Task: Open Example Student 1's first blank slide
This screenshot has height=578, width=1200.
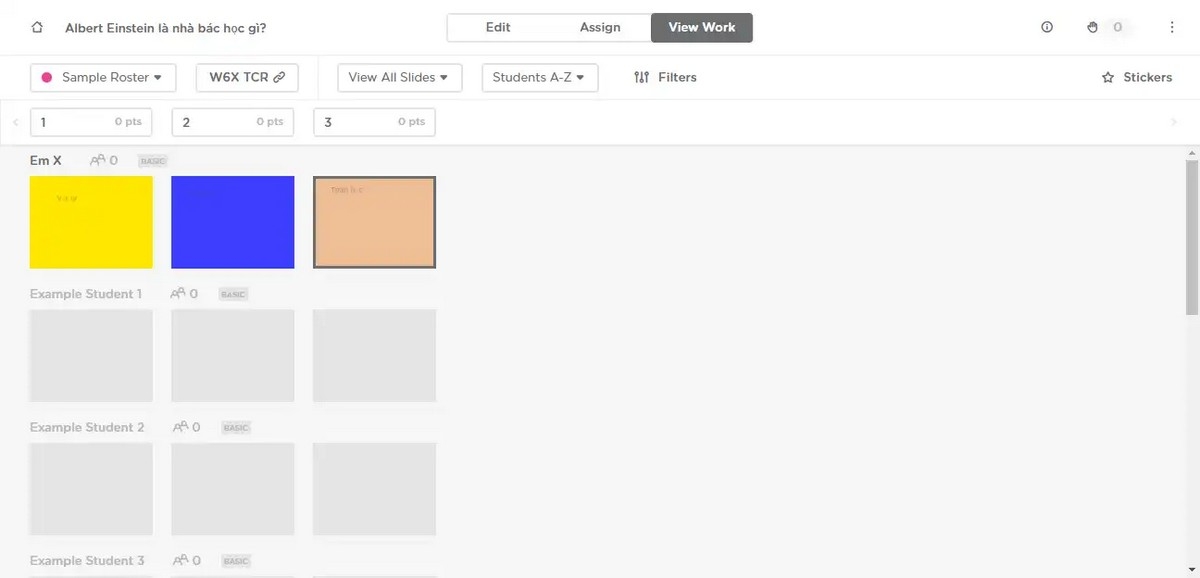Action: coord(91,355)
